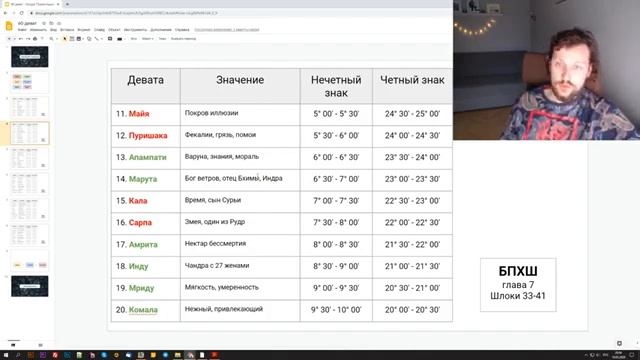Open the Инструменты menu
Screen dimensions: 640x360
pos(135,30)
